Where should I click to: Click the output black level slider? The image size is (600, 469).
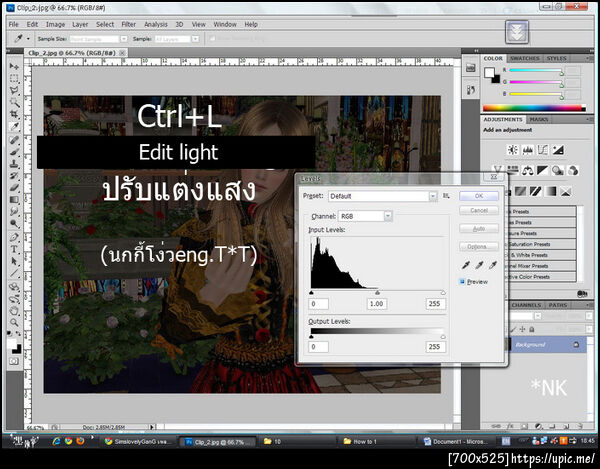point(311,337)
